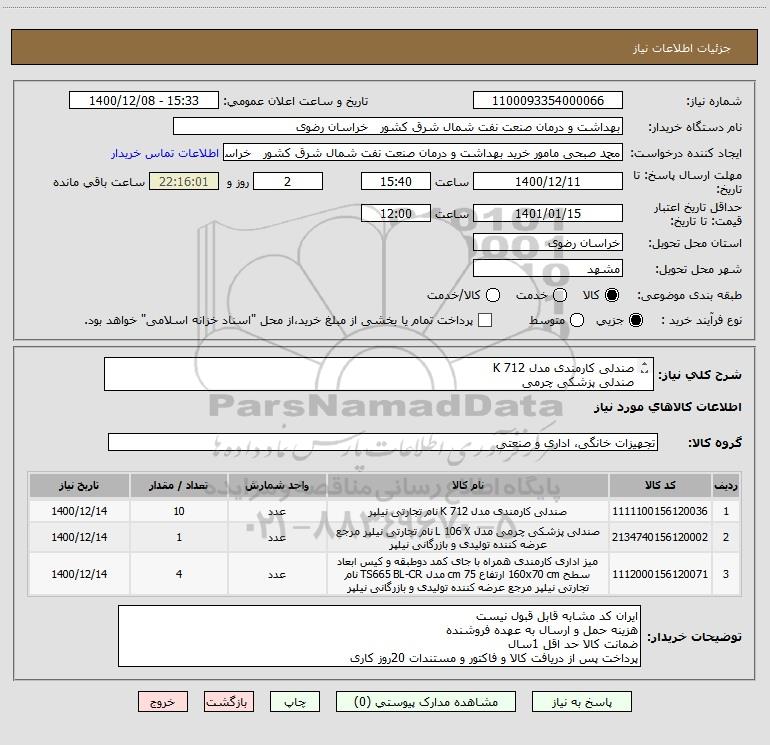Click the request creator name field
Image resolution: width=770 pixels, height=745 pixels.
(423, 153)
